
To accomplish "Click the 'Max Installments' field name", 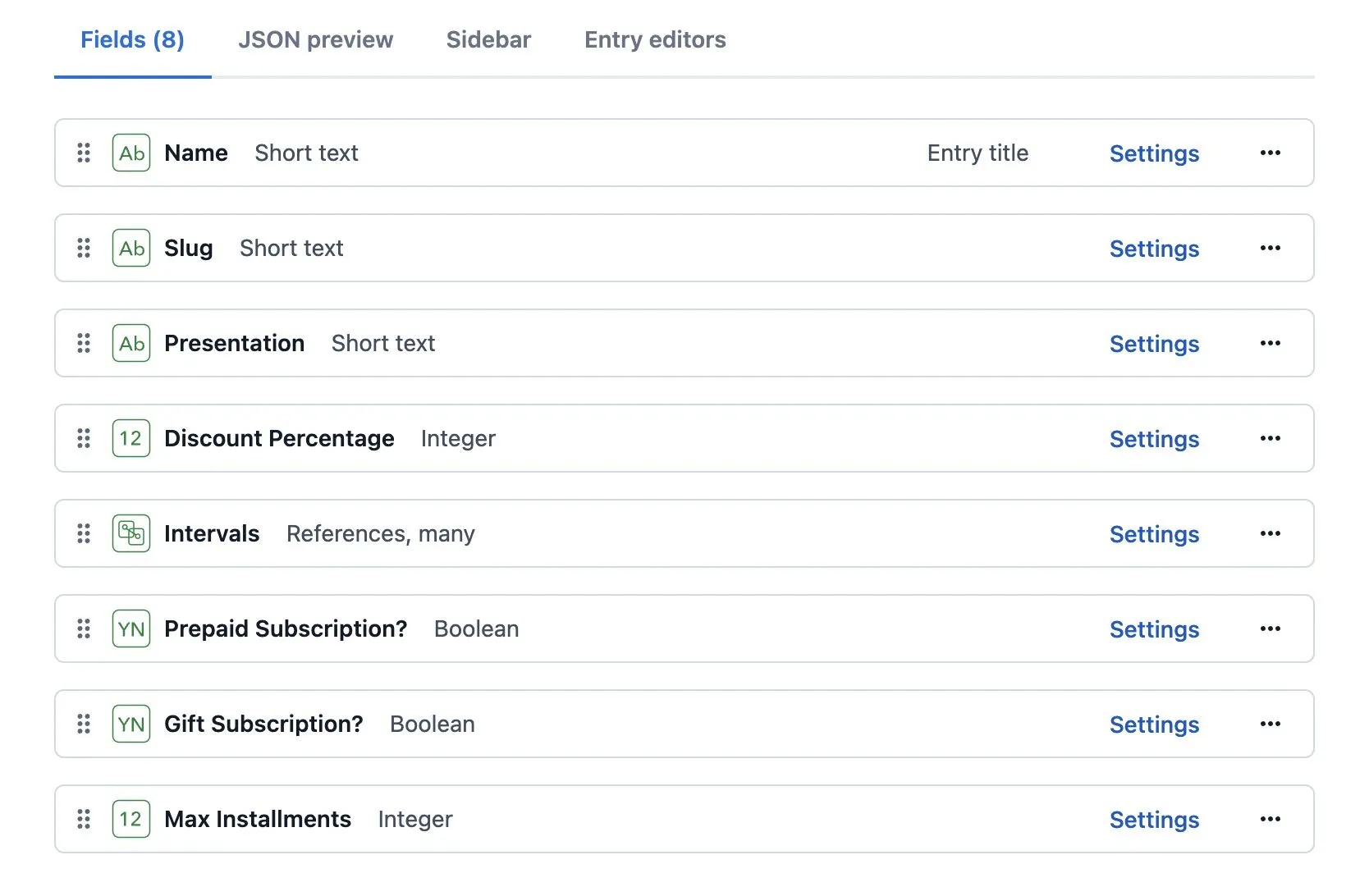I will coord(258,819).
